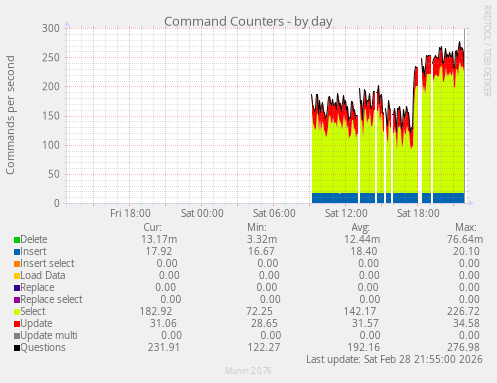
Task: Click the Insert max value 20.10
Action: click(x=466, y=251)
